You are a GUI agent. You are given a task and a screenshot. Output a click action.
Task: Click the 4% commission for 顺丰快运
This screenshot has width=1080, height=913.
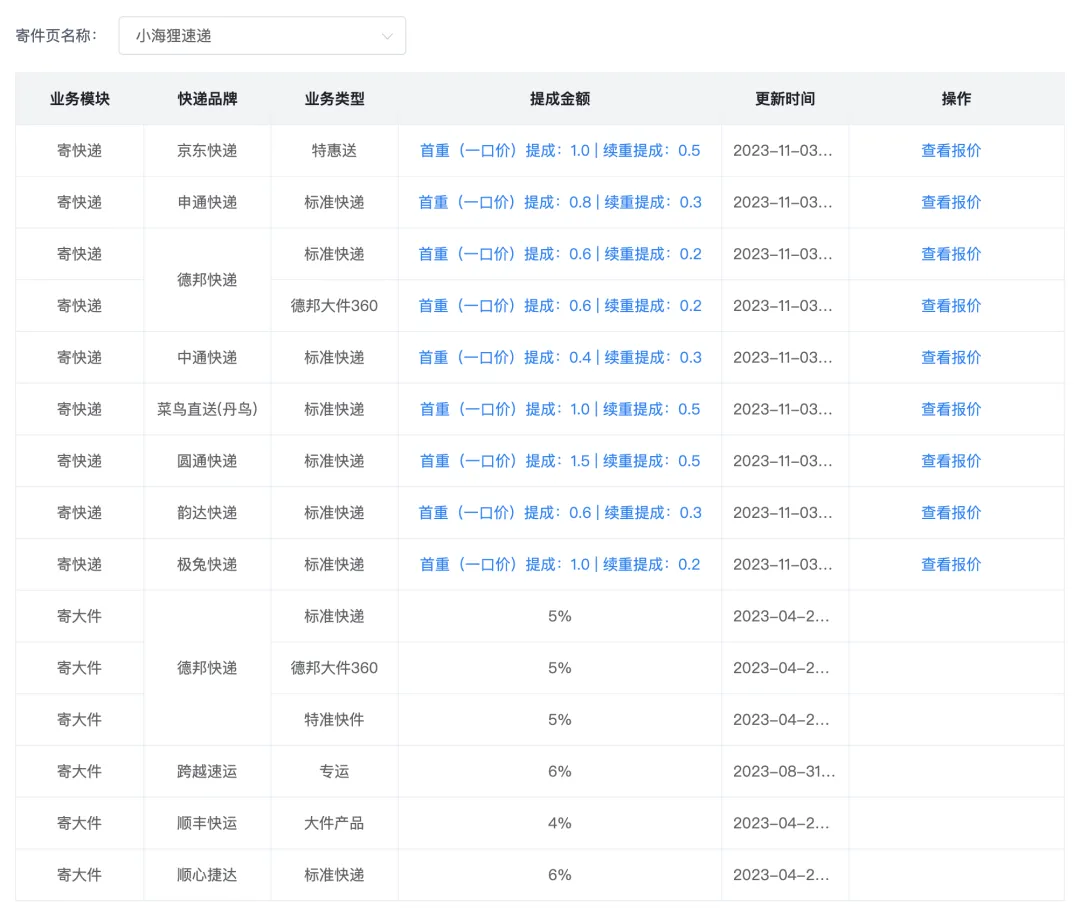tap(560, 823)
